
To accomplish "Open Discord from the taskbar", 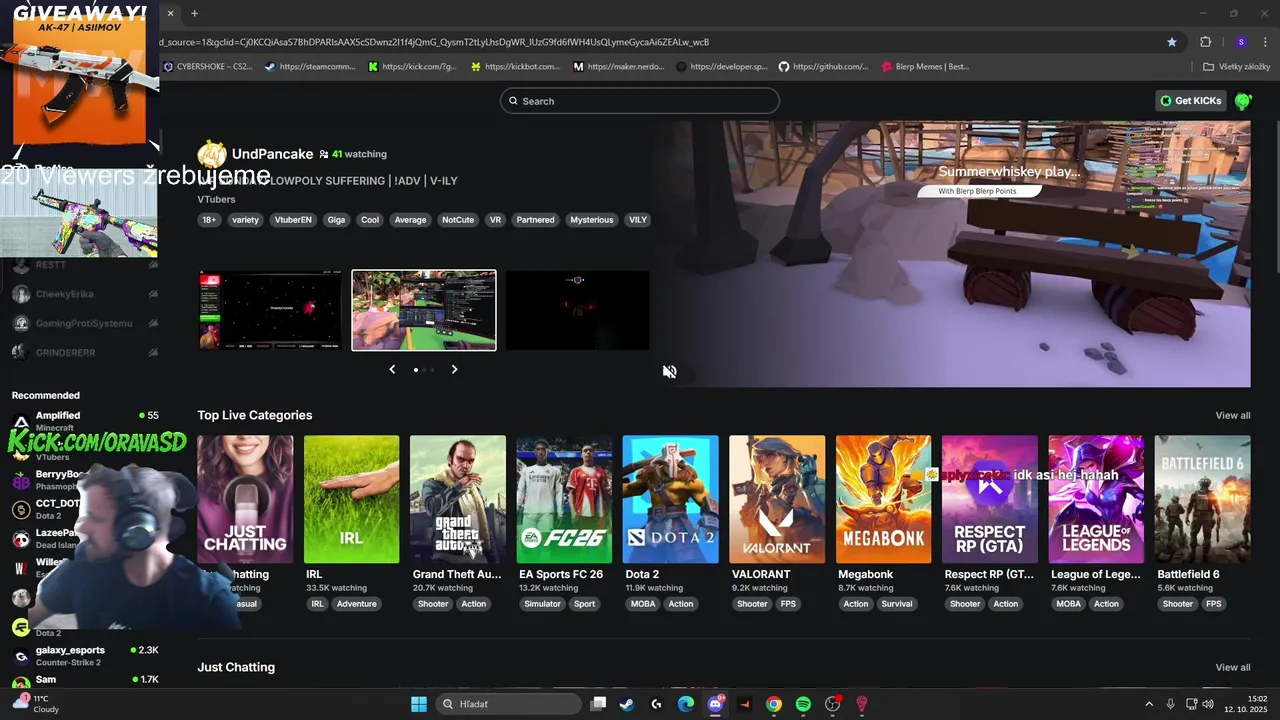I will click(x=715, y=704).
